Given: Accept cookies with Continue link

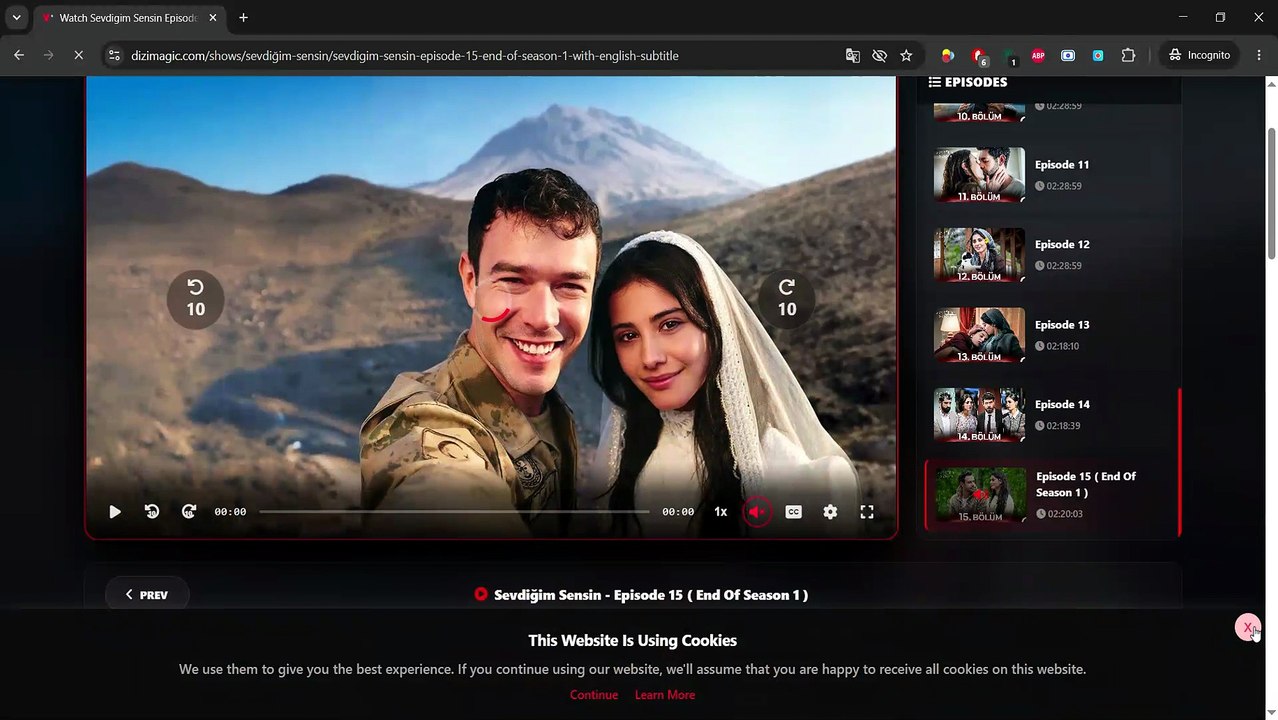Looking at the screenshot, I should [594, 695].
